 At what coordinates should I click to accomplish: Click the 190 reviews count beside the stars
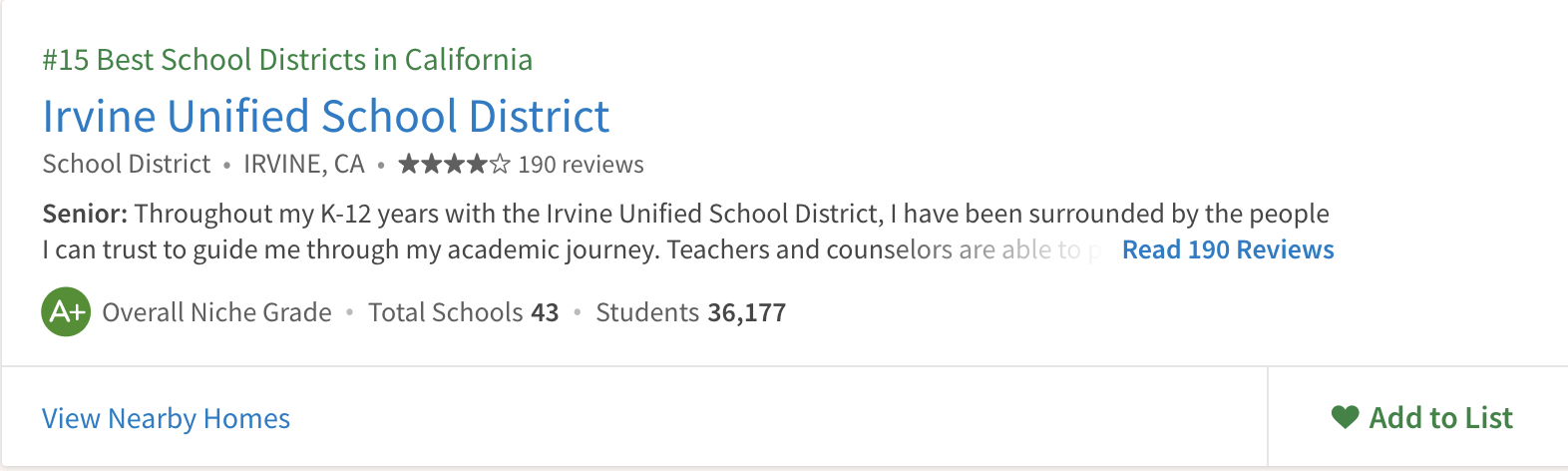pos(581,165)
